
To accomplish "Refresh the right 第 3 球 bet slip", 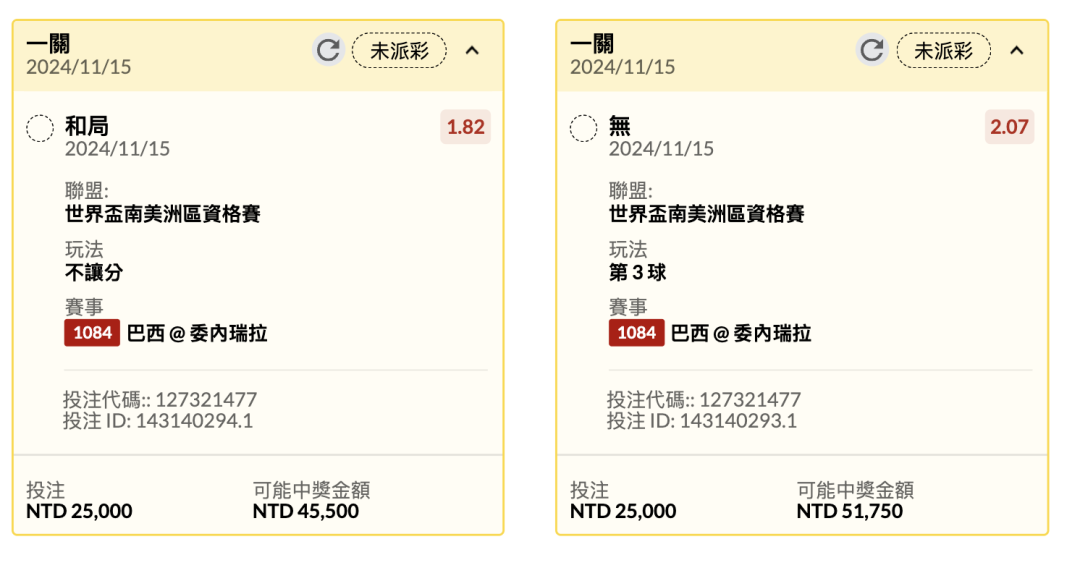I will (872, 50).
